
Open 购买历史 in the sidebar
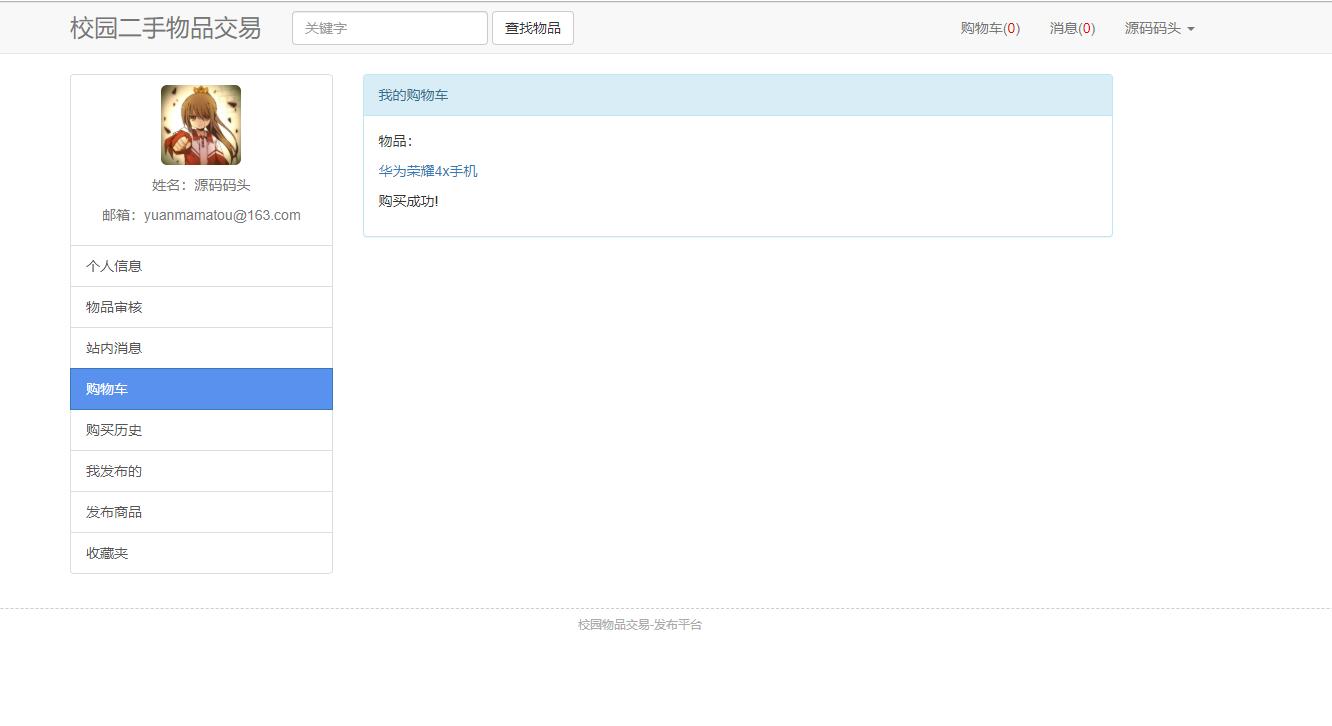(x=113, y=430)
